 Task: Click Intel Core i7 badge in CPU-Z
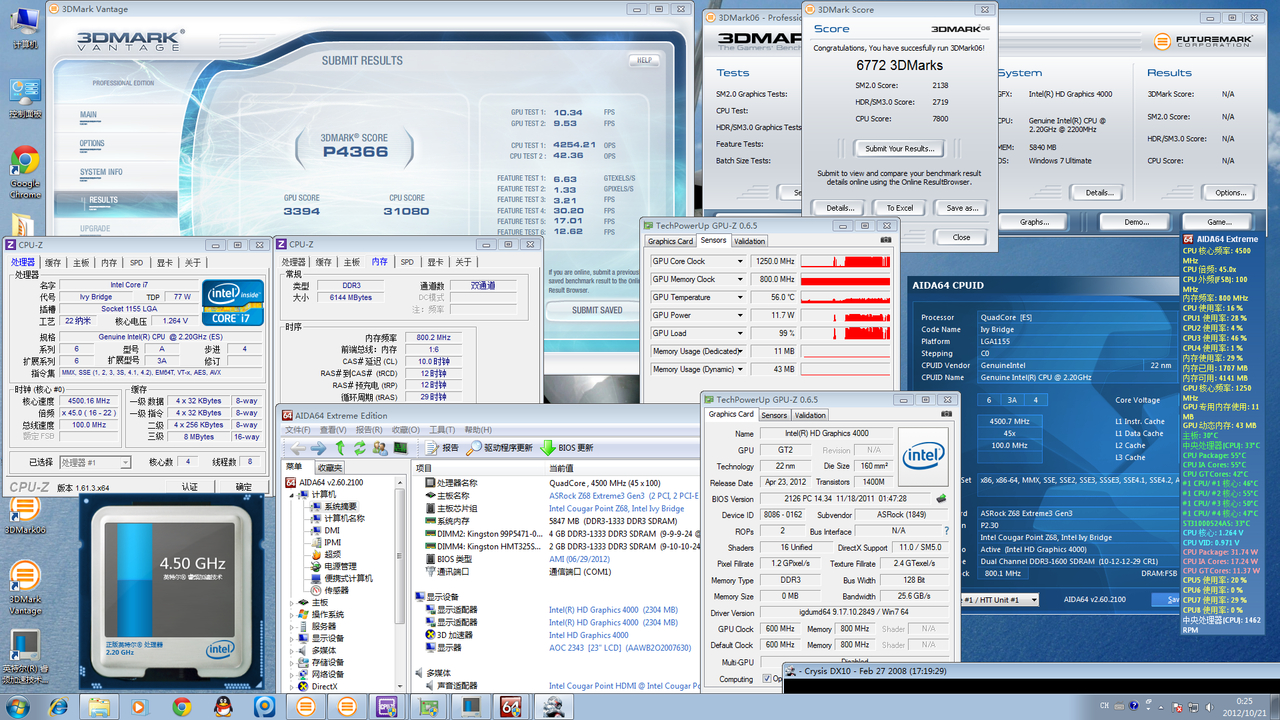(x=232, y=303)
